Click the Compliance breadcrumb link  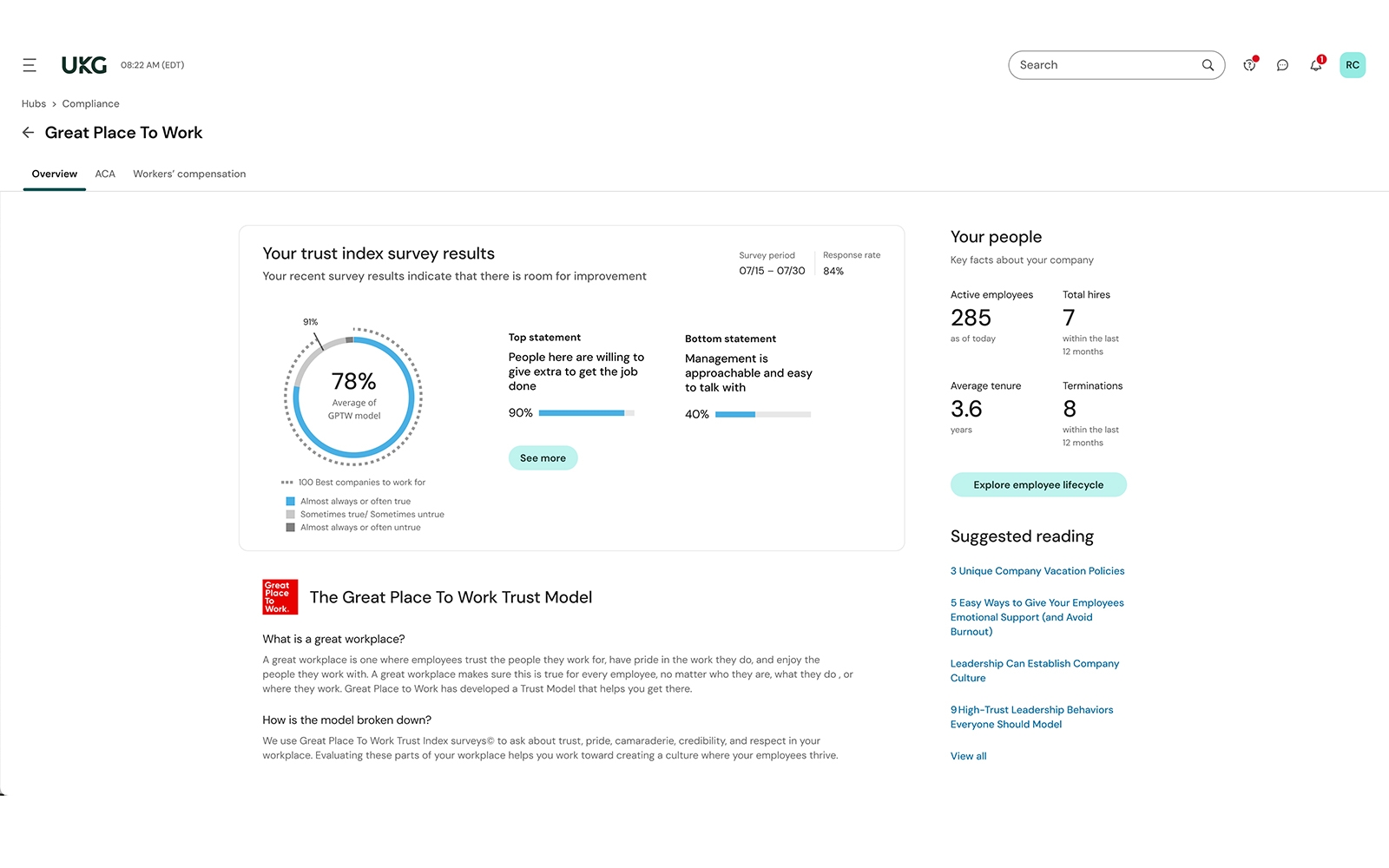coord(90,104)
